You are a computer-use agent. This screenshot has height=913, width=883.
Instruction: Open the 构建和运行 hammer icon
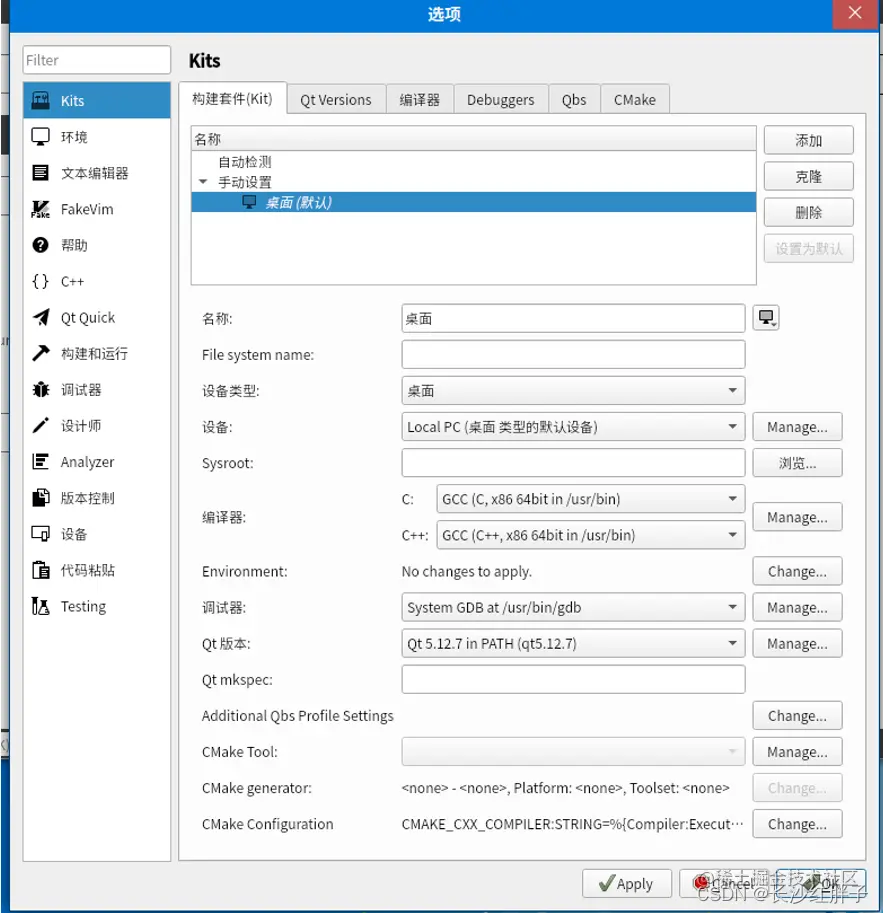(40, 353)
